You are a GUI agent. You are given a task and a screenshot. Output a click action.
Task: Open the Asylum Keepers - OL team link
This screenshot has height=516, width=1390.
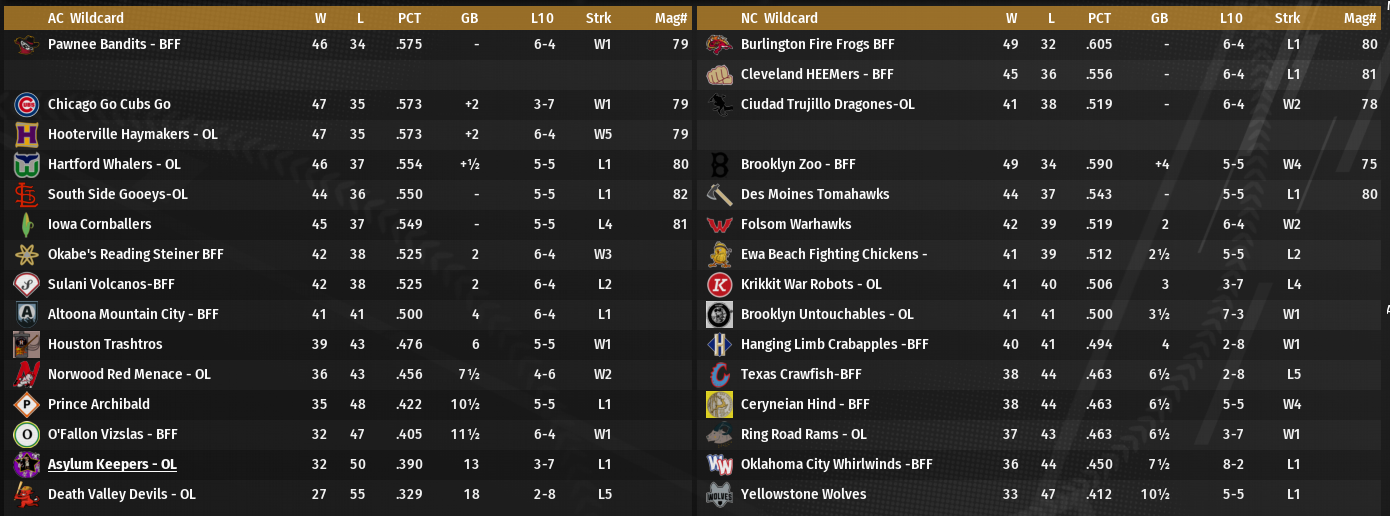112,464
